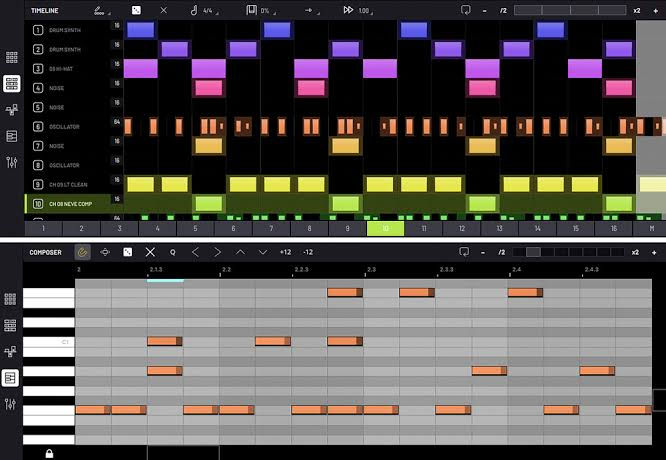Open step length 16 for track 1 Drum Synth
666x460 pixels.
pos(117,25)
